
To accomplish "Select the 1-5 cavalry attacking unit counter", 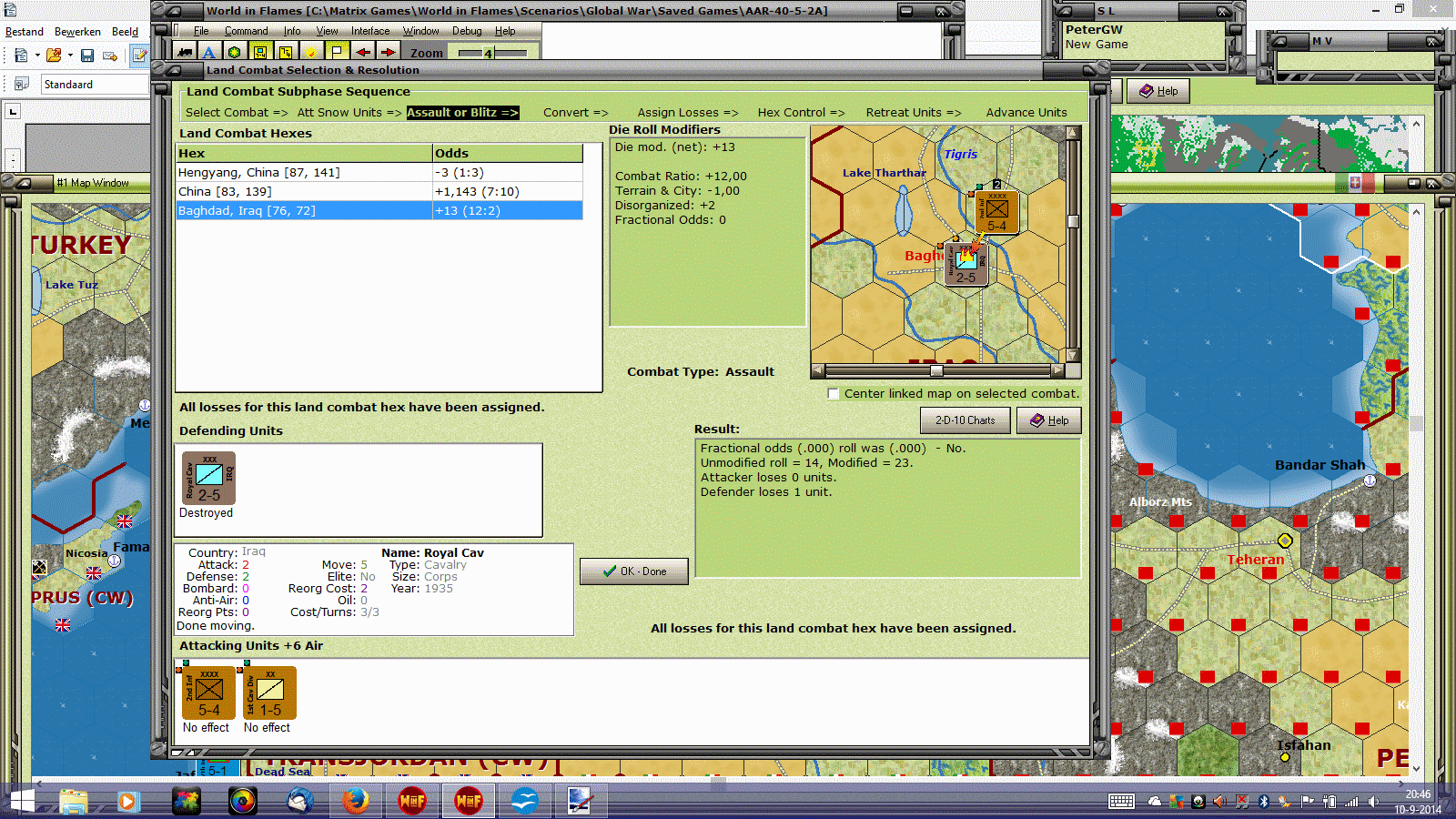I will pos(270,693).
